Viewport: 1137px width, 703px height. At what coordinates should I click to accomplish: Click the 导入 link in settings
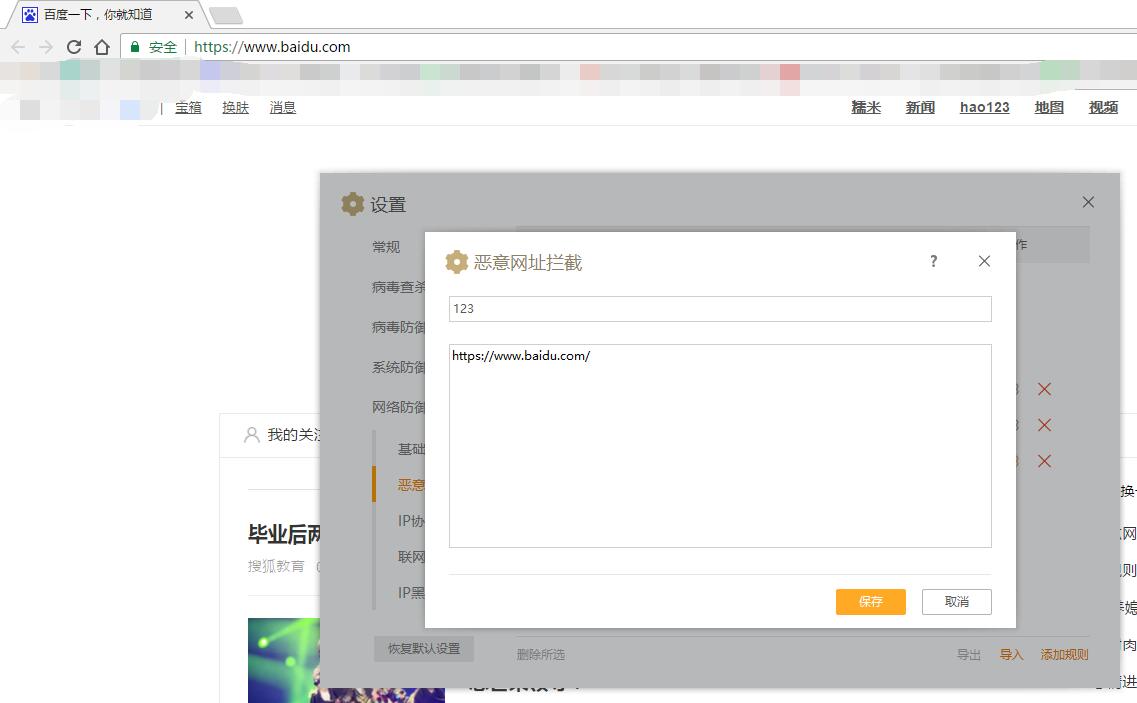(1012, 654)
